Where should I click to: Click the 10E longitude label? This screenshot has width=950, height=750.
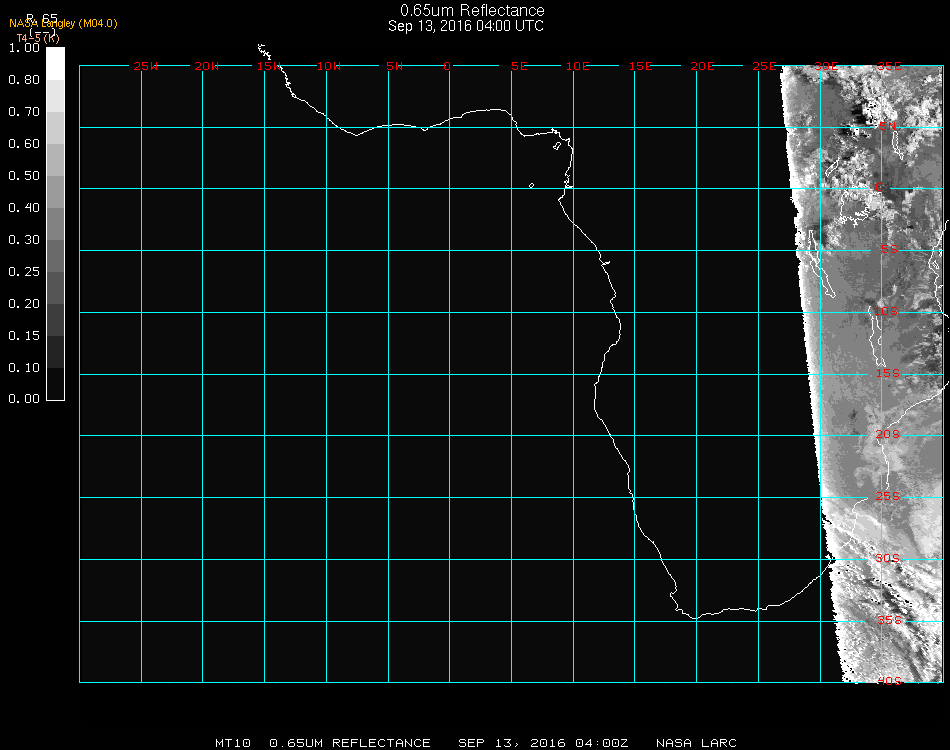578,66
